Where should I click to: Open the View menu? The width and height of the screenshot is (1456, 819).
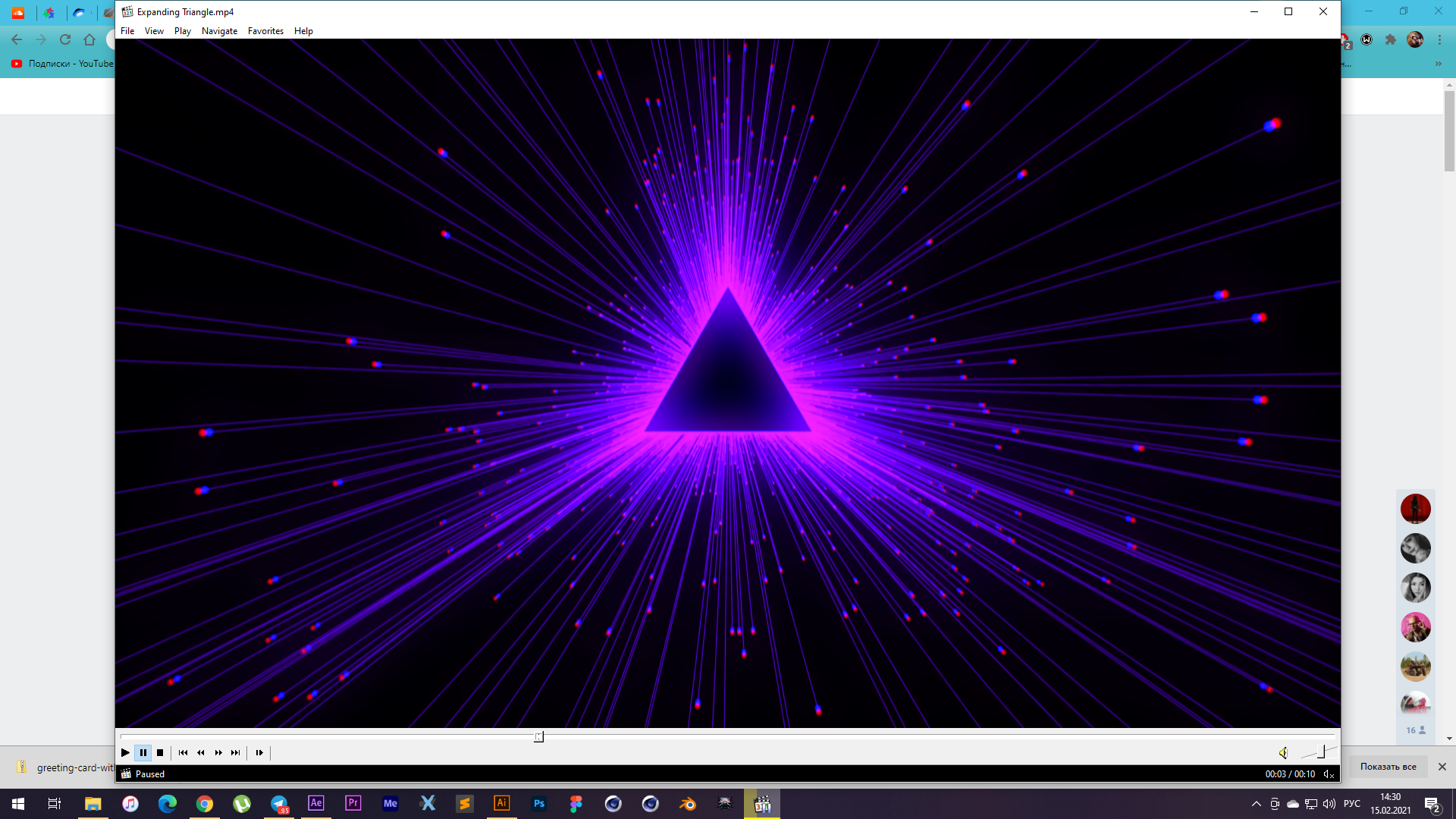pyautogui.click(x=154, y=31)
